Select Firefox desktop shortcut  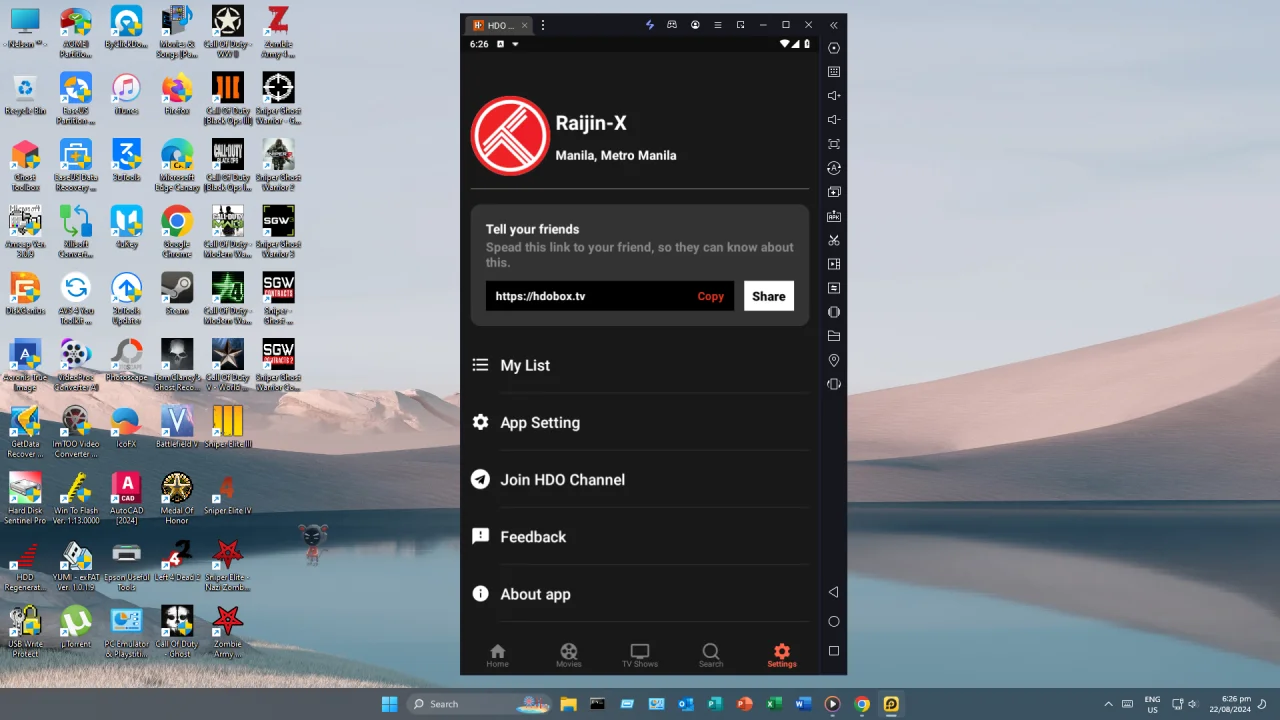pyautogui.click(x=177, y=95)
